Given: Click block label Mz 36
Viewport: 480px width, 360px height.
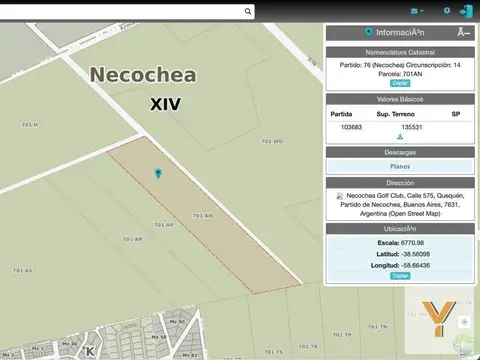Looking at the screenshot, I should (x=70, y=344).
